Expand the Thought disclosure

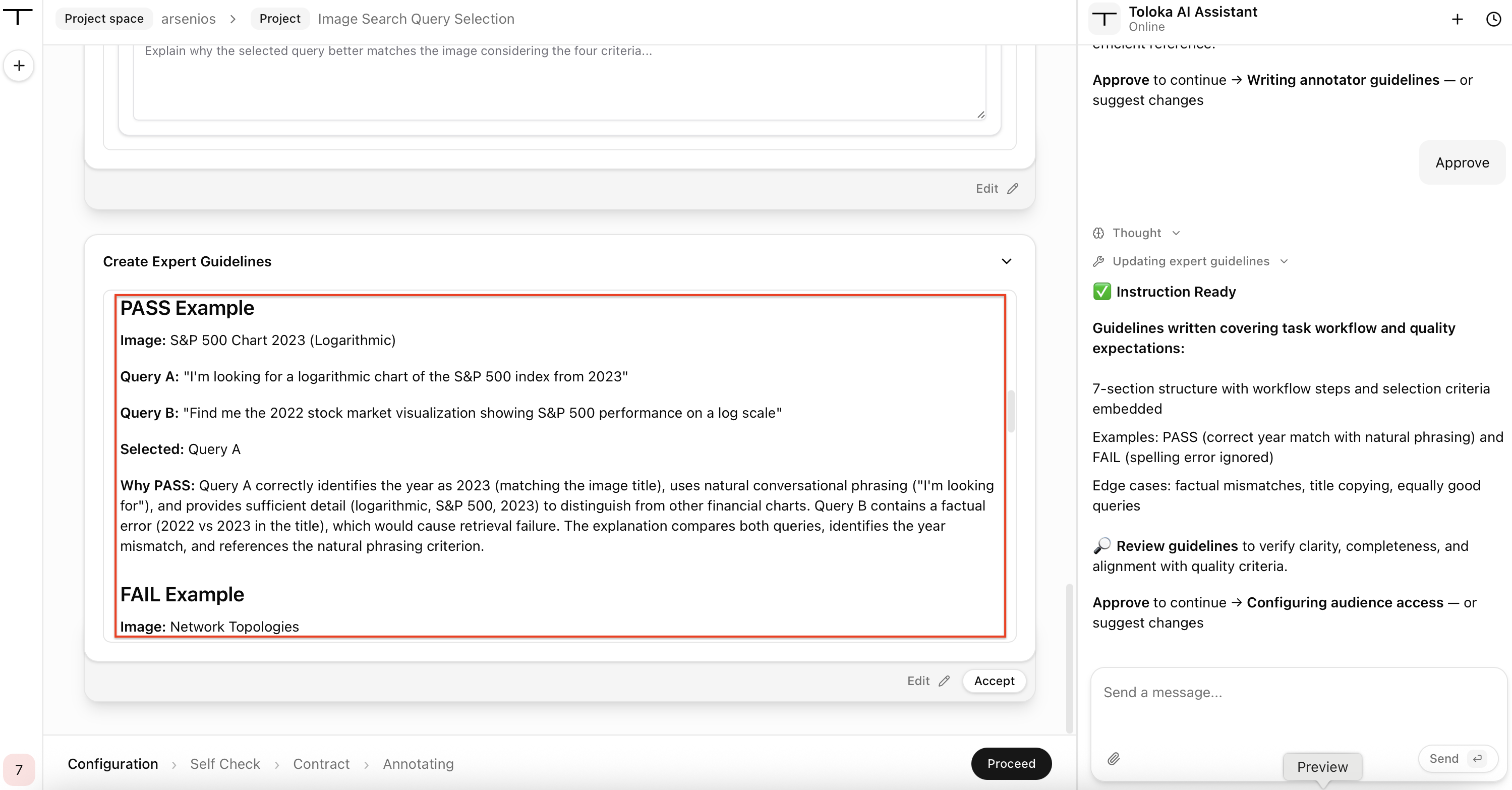(x=1136, y=233)
